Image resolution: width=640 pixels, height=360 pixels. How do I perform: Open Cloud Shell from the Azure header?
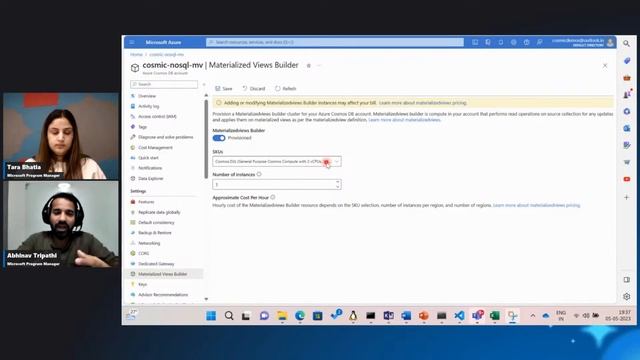pyautogui.click(x=475, y=42)
